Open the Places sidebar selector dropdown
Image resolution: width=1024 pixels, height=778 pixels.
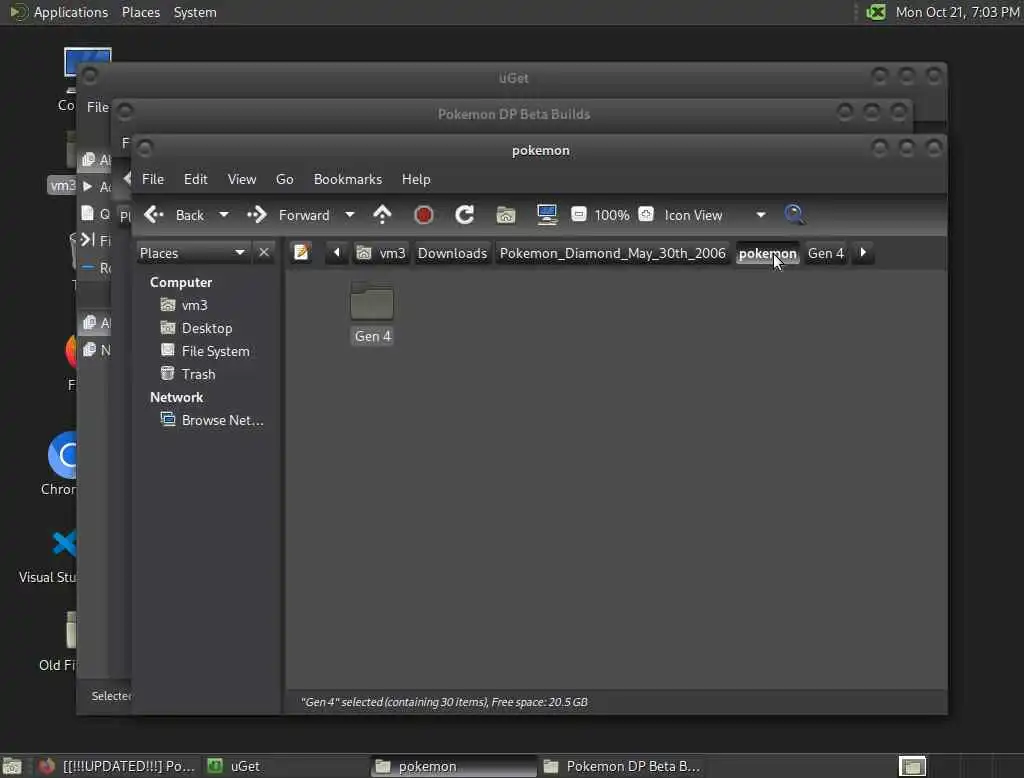tap(192, 253)
